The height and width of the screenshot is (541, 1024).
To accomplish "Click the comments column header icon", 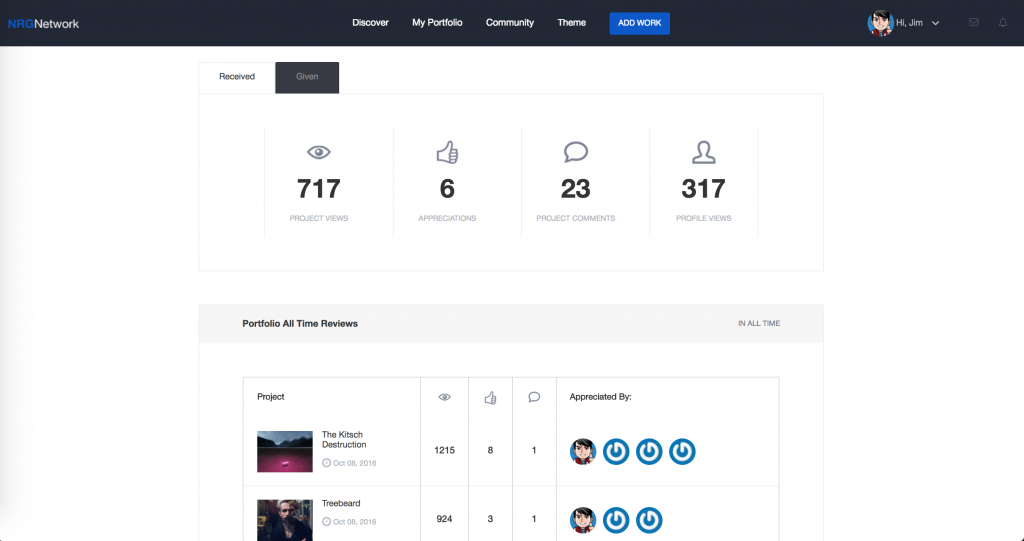I will [x=534, y=397].
